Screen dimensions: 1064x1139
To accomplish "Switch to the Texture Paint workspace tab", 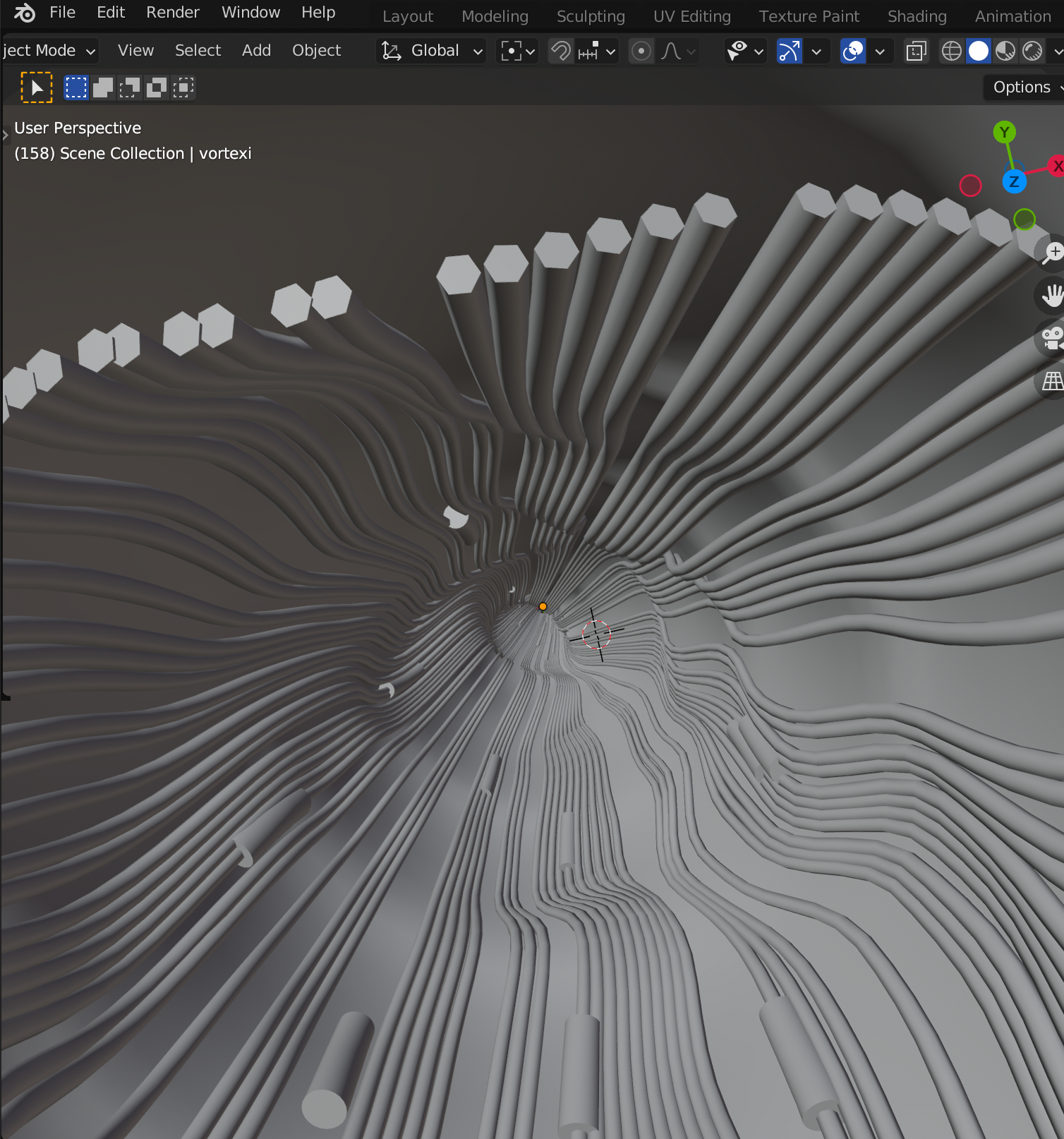I will [809, 16].
